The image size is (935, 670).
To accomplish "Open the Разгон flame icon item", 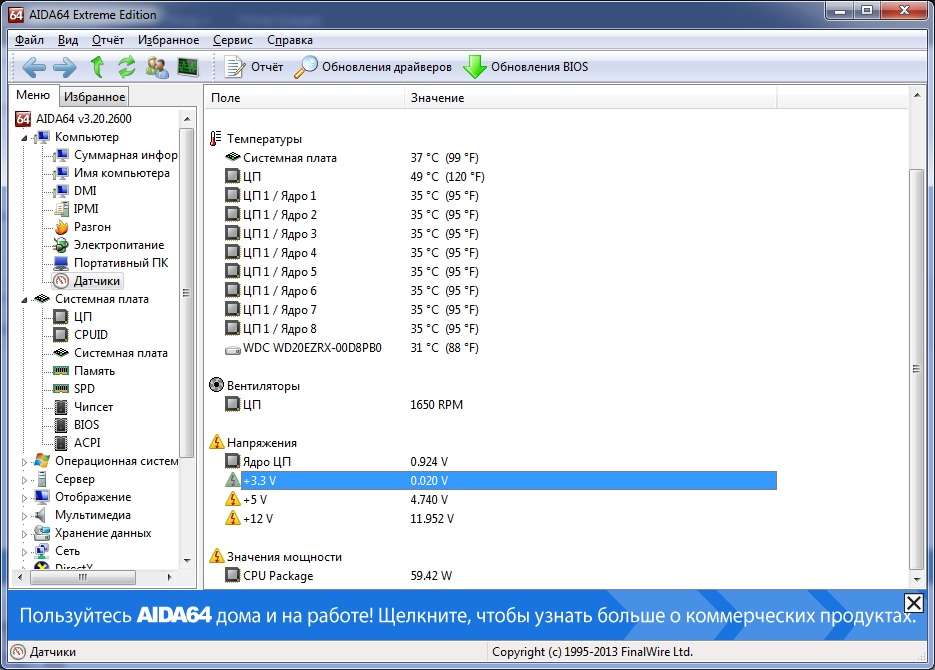I will coord(61,227).
